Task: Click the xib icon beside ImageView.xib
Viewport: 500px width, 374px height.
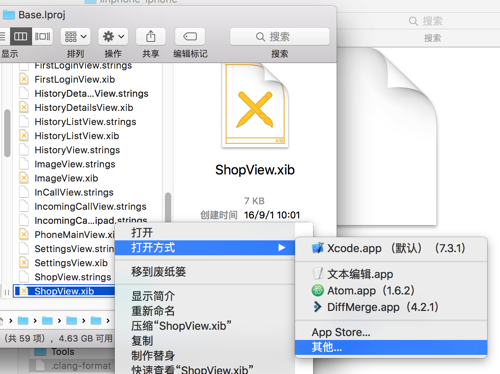Action: [24, 178]
